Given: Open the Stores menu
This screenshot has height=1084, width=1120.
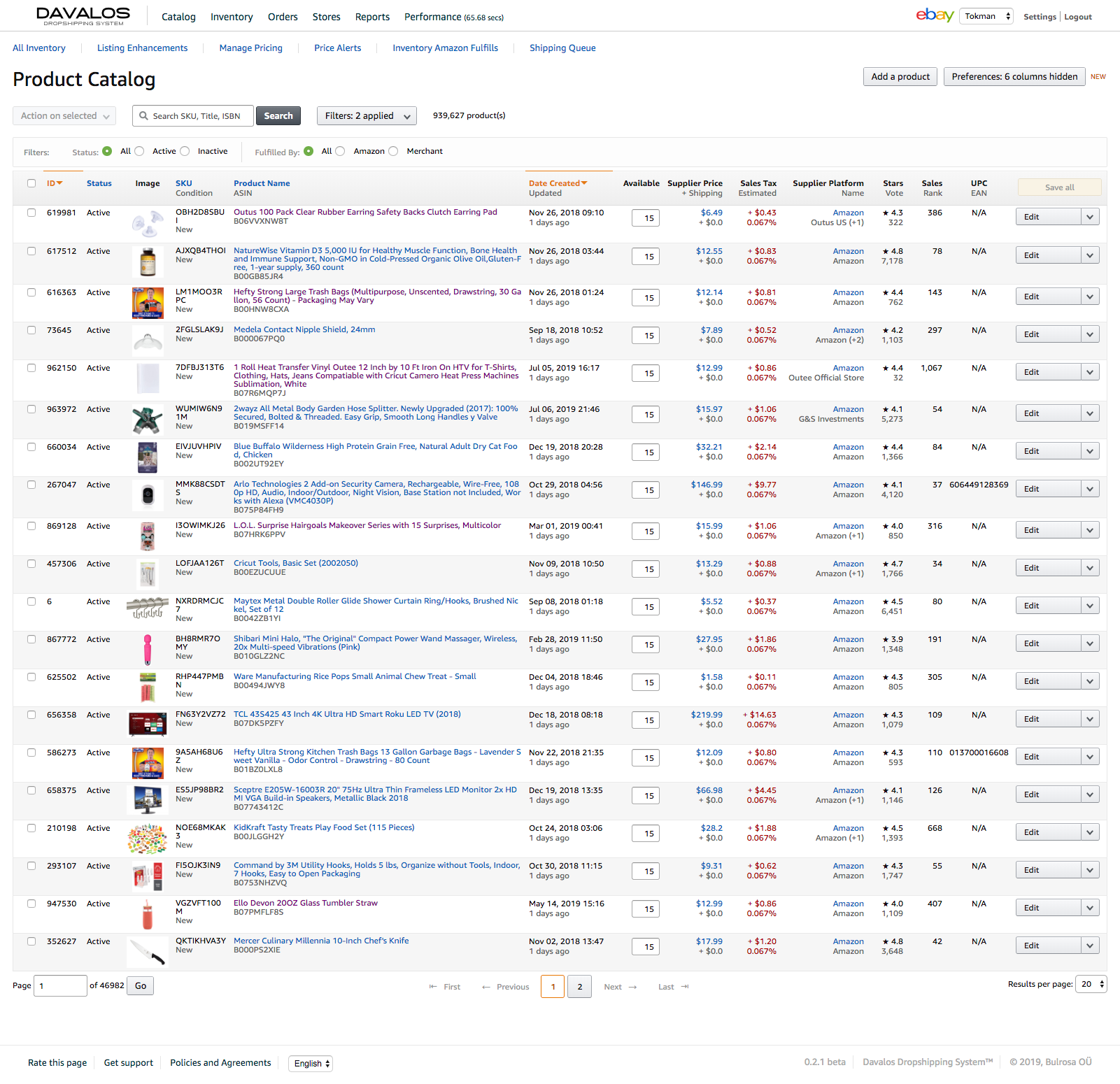Looking at the screenshot, I should (326, 17).
